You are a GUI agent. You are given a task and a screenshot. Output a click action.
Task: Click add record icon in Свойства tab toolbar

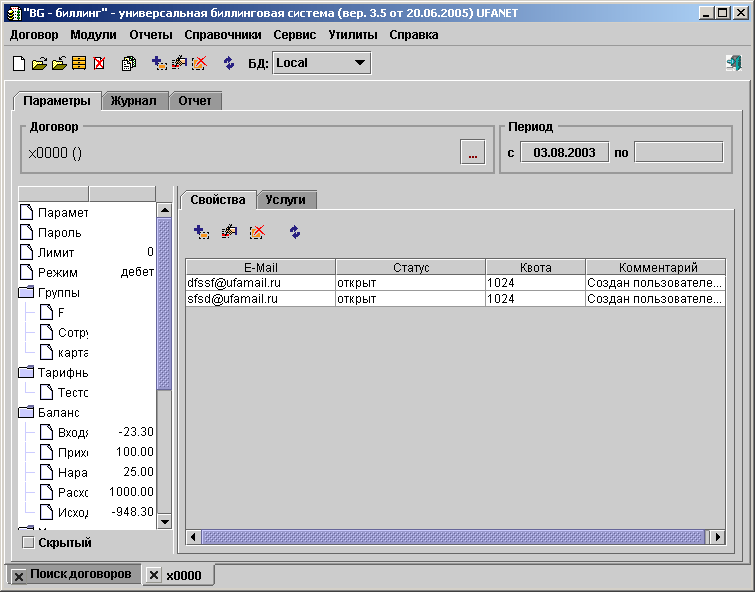pos(201,232)
